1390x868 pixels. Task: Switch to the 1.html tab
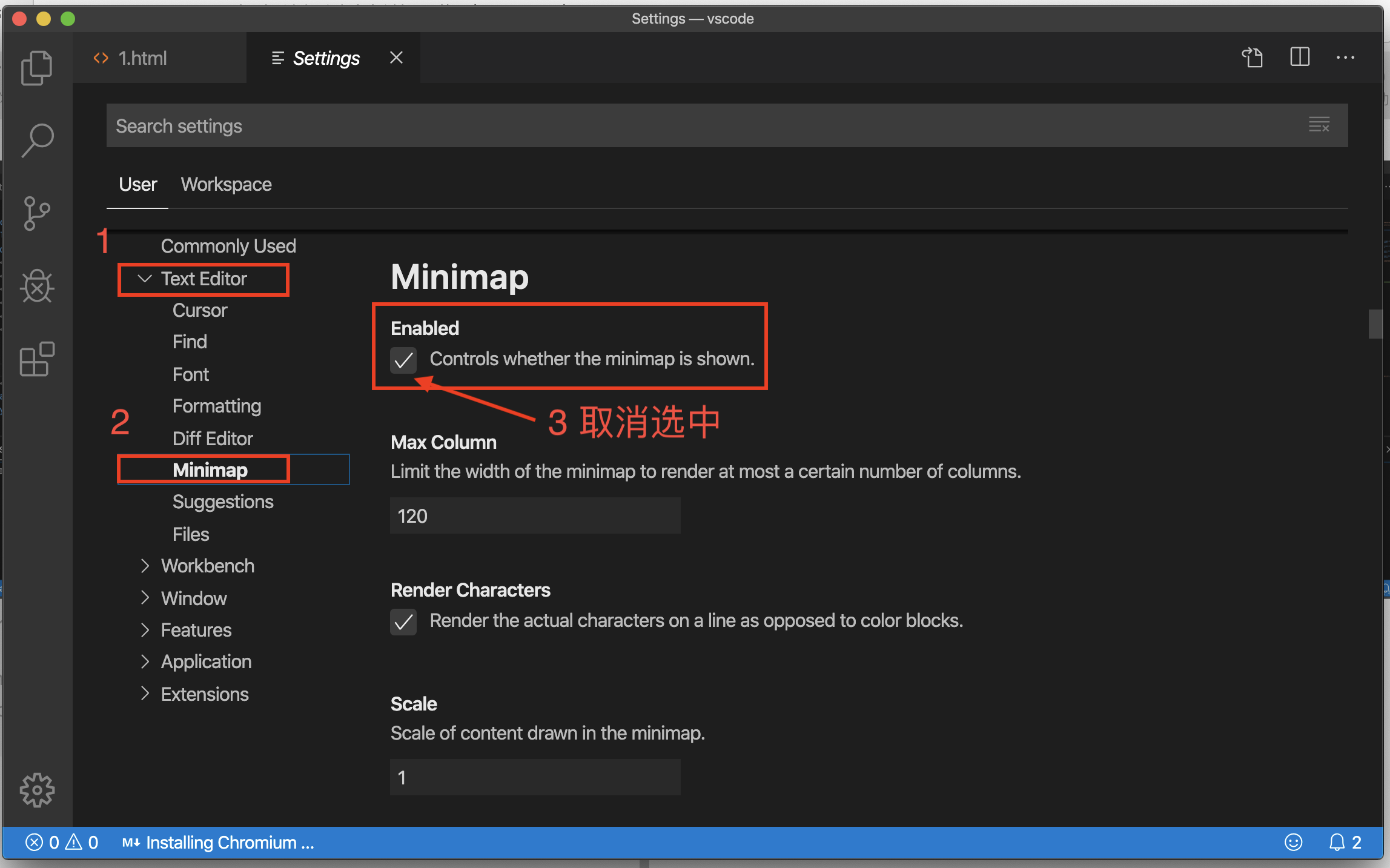(143, 58)
